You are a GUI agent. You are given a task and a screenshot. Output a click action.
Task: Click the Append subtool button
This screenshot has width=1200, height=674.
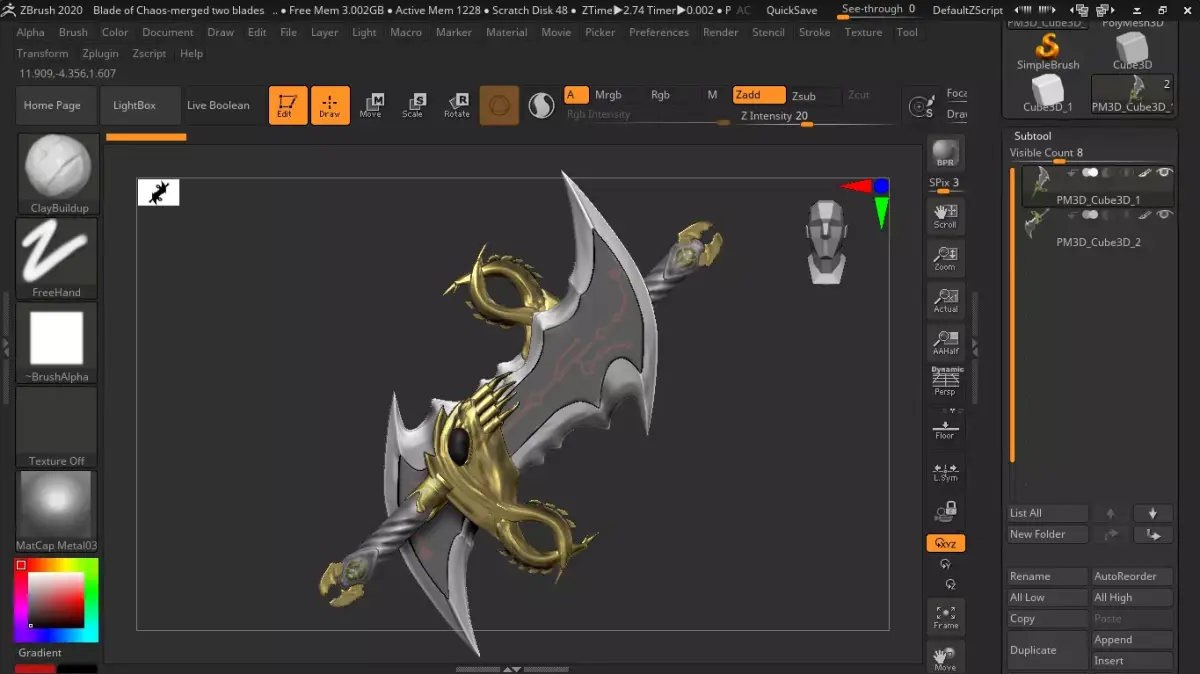pos(1132,640)
